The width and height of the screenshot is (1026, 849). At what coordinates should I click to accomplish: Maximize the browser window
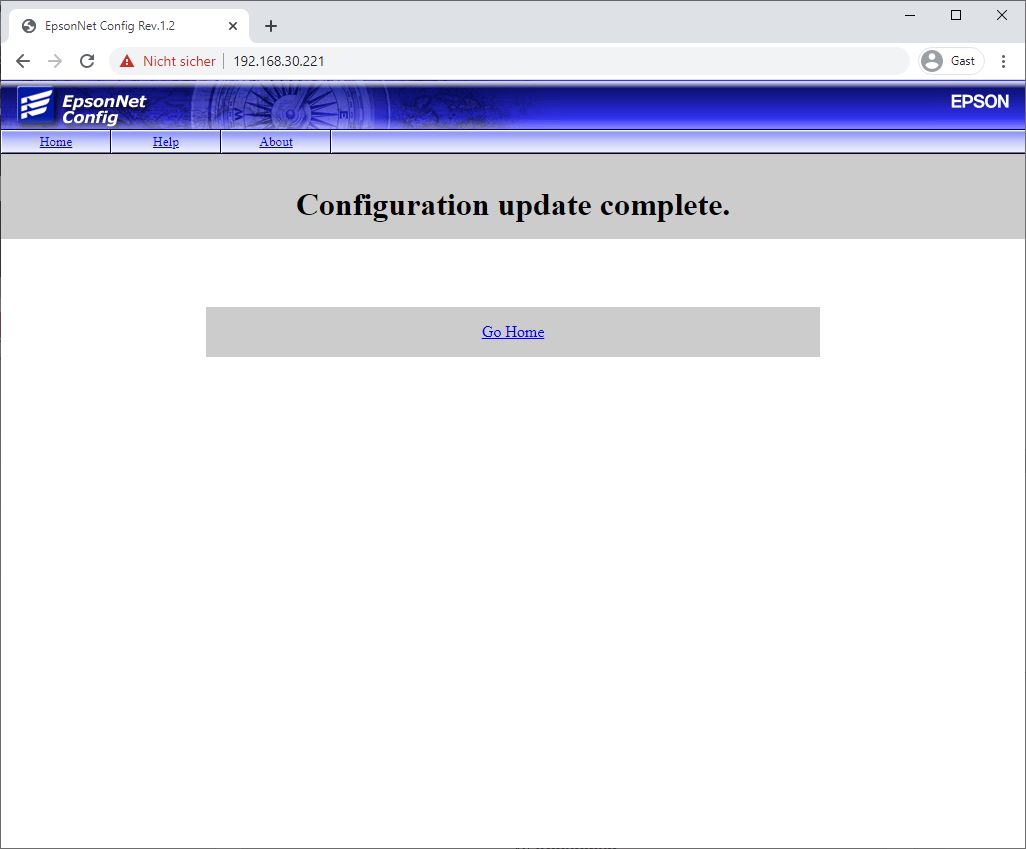956,15
